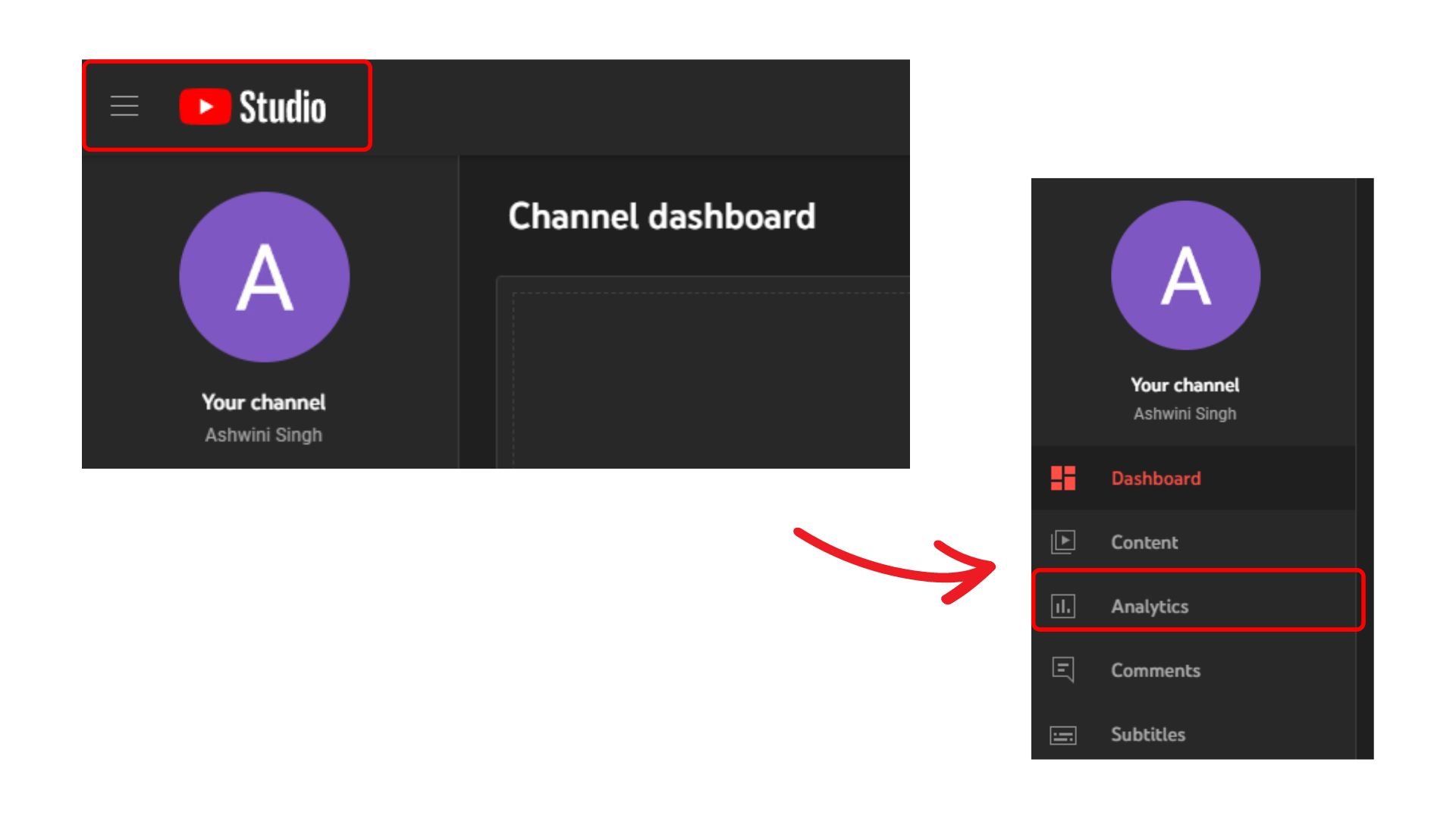
Task: Select the Content panel icon
Action: click(1062, 542)
